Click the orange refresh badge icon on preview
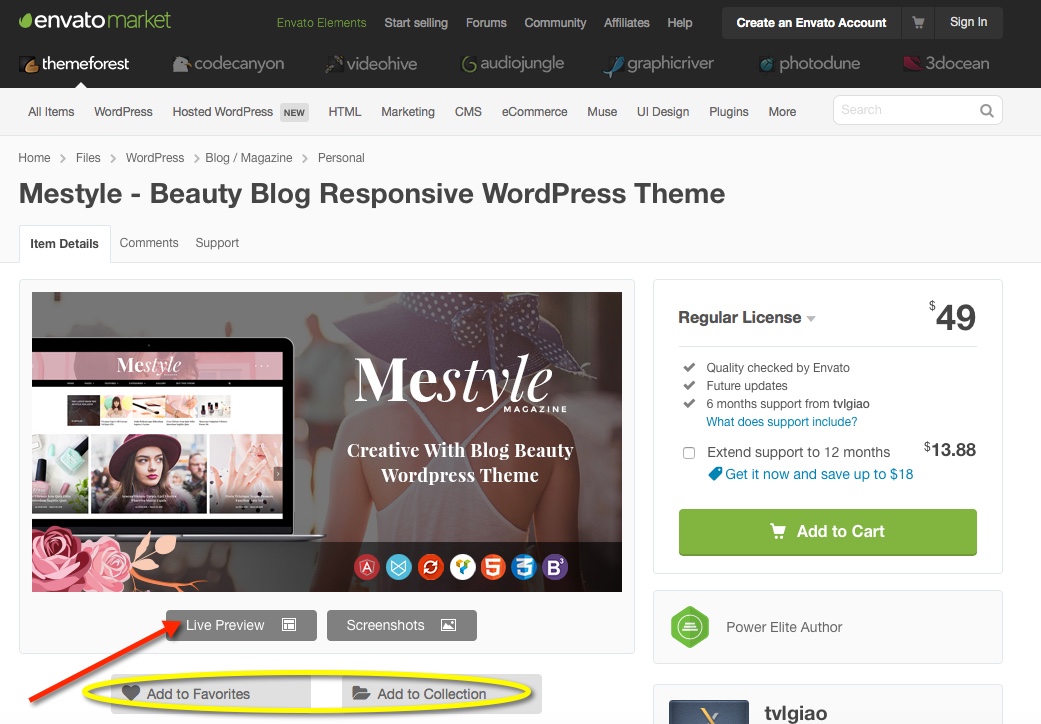Image resolution: width=1041 pixels, height=724 pixels. click(x=430, y=567)
